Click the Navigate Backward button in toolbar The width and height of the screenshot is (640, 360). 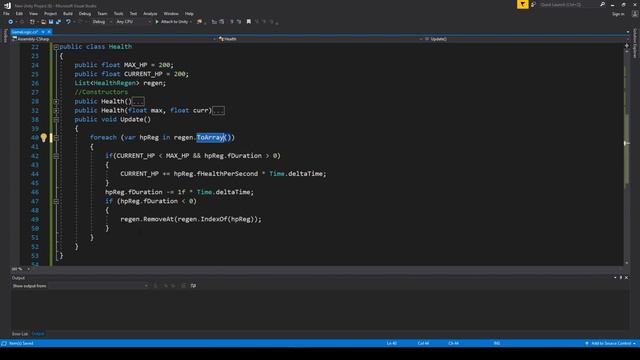coord(11,22)
